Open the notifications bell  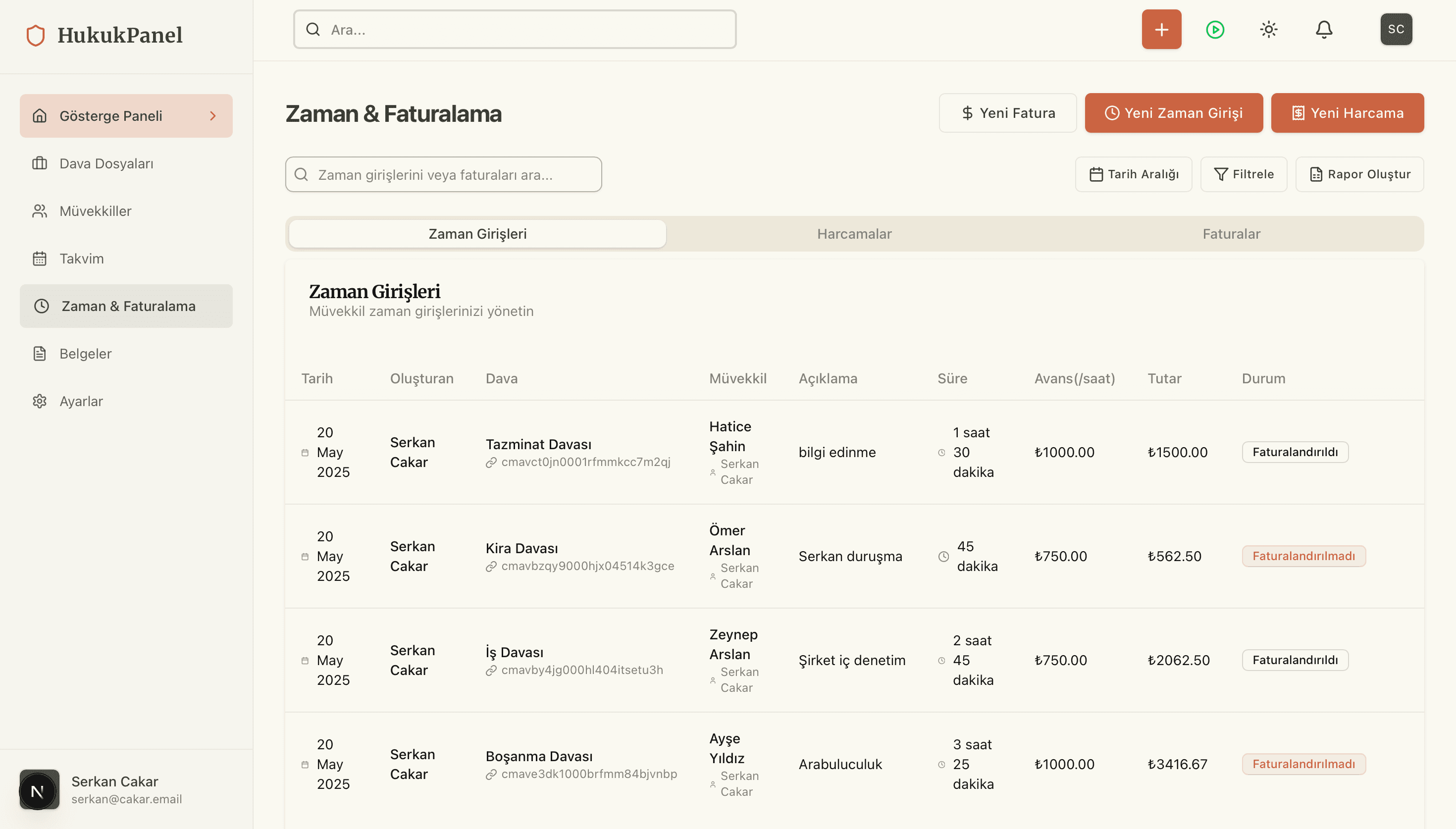(x=1323, y=30)
